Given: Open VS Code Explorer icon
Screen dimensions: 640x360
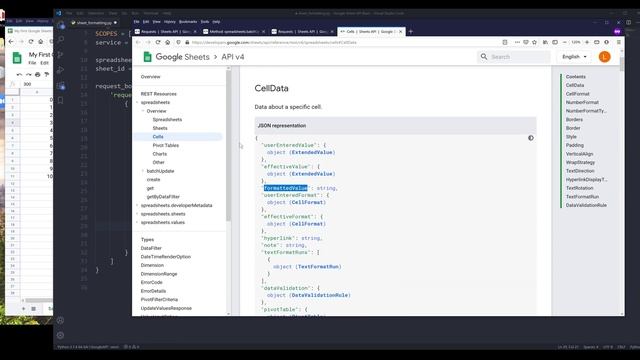Looking at the screenshot, I should tap(61, 25).
